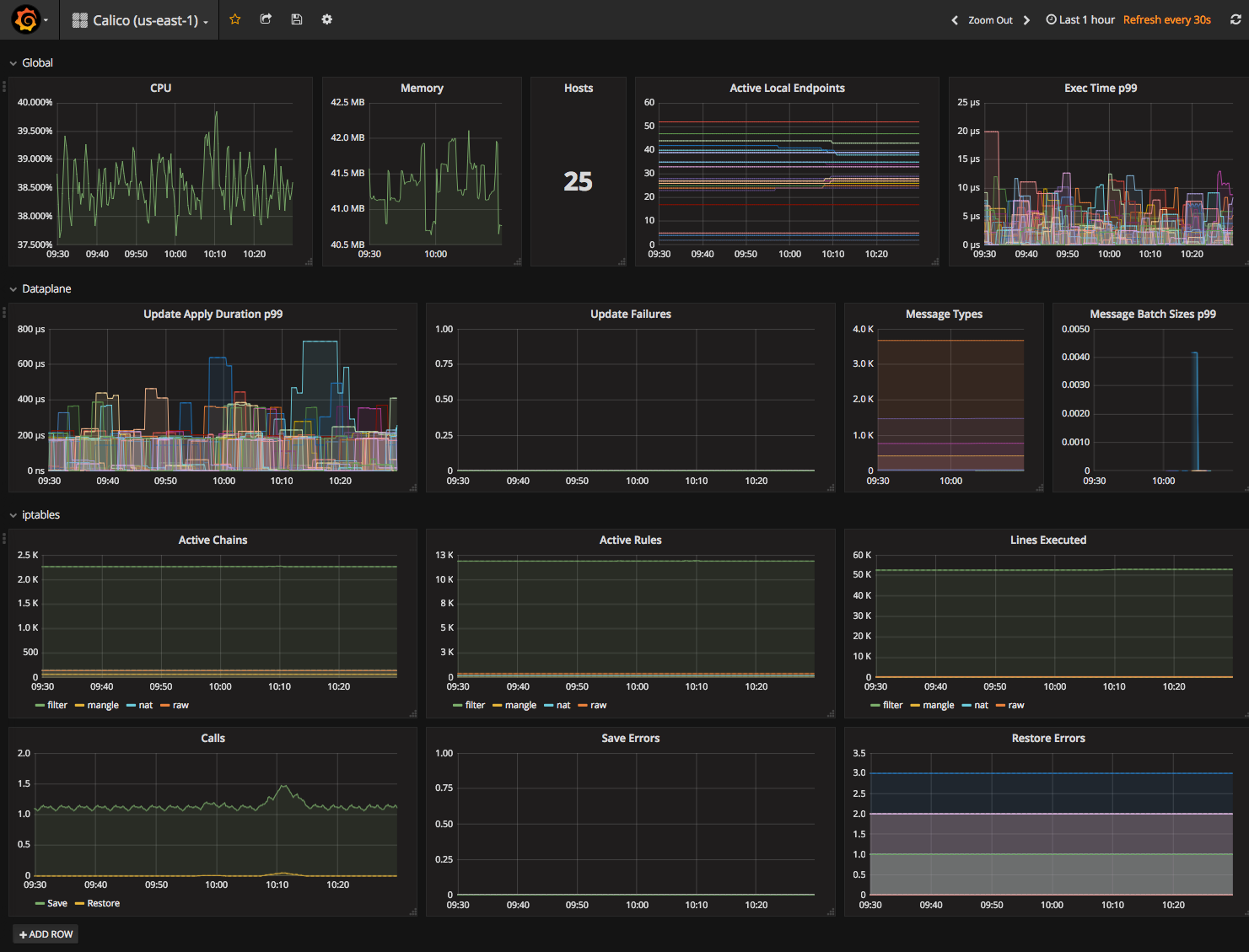Click the nat color swatch in Lines Executed legend

966,705
